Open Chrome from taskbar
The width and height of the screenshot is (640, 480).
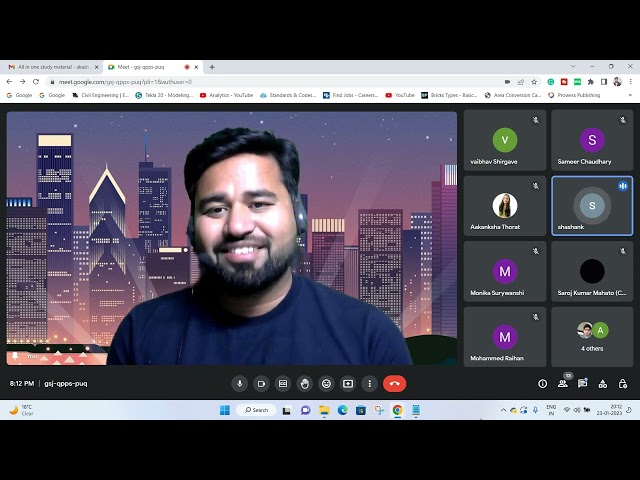398,410
